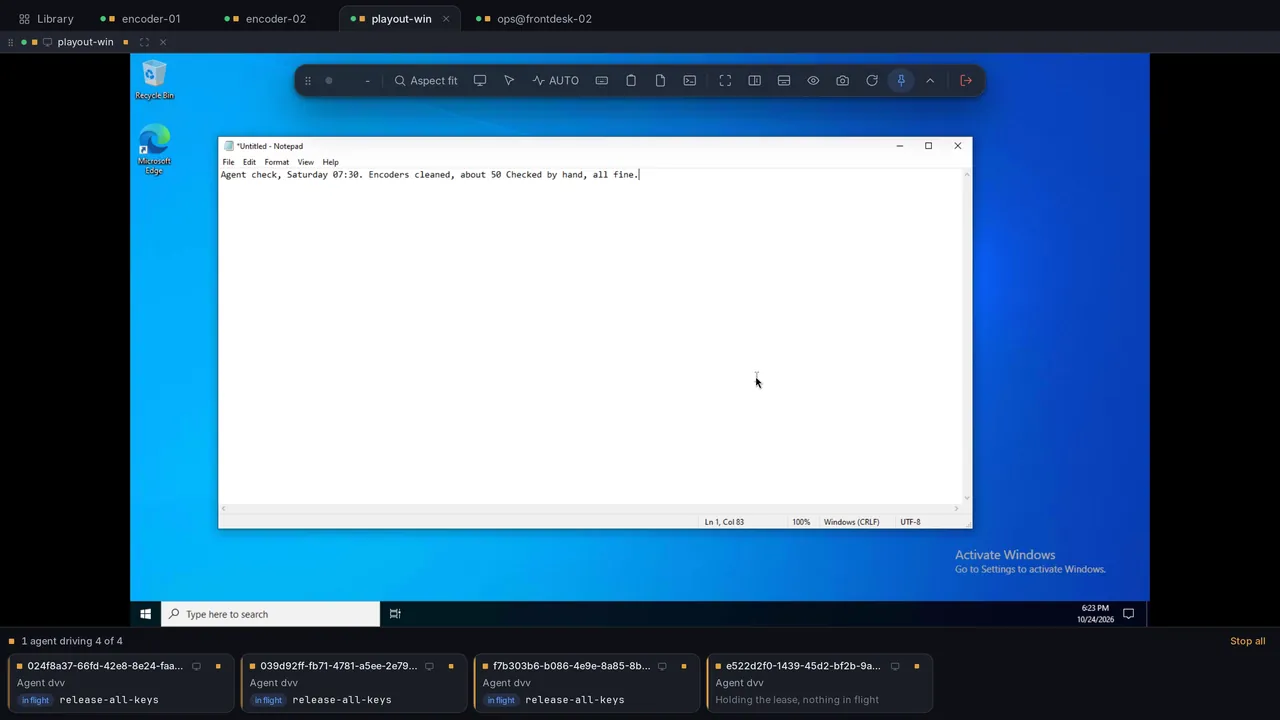Click the red disconnect icon
The image size is (1280, 720).
(x=966, y=81)
